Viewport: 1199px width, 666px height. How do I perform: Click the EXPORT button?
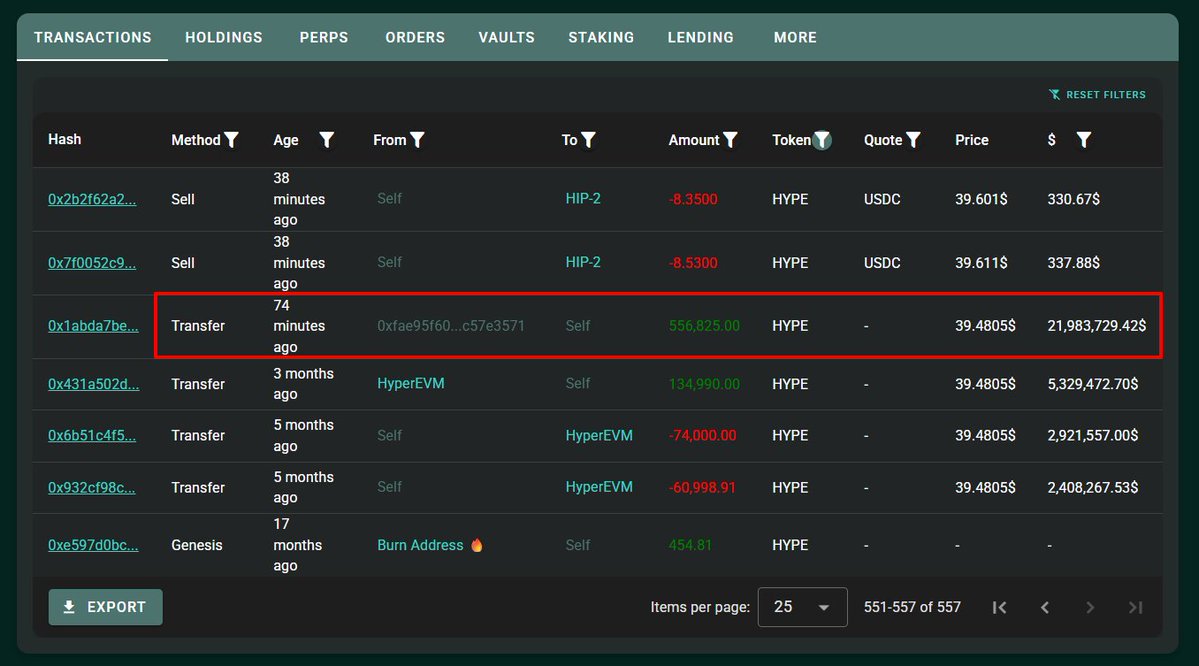(105, 607)
